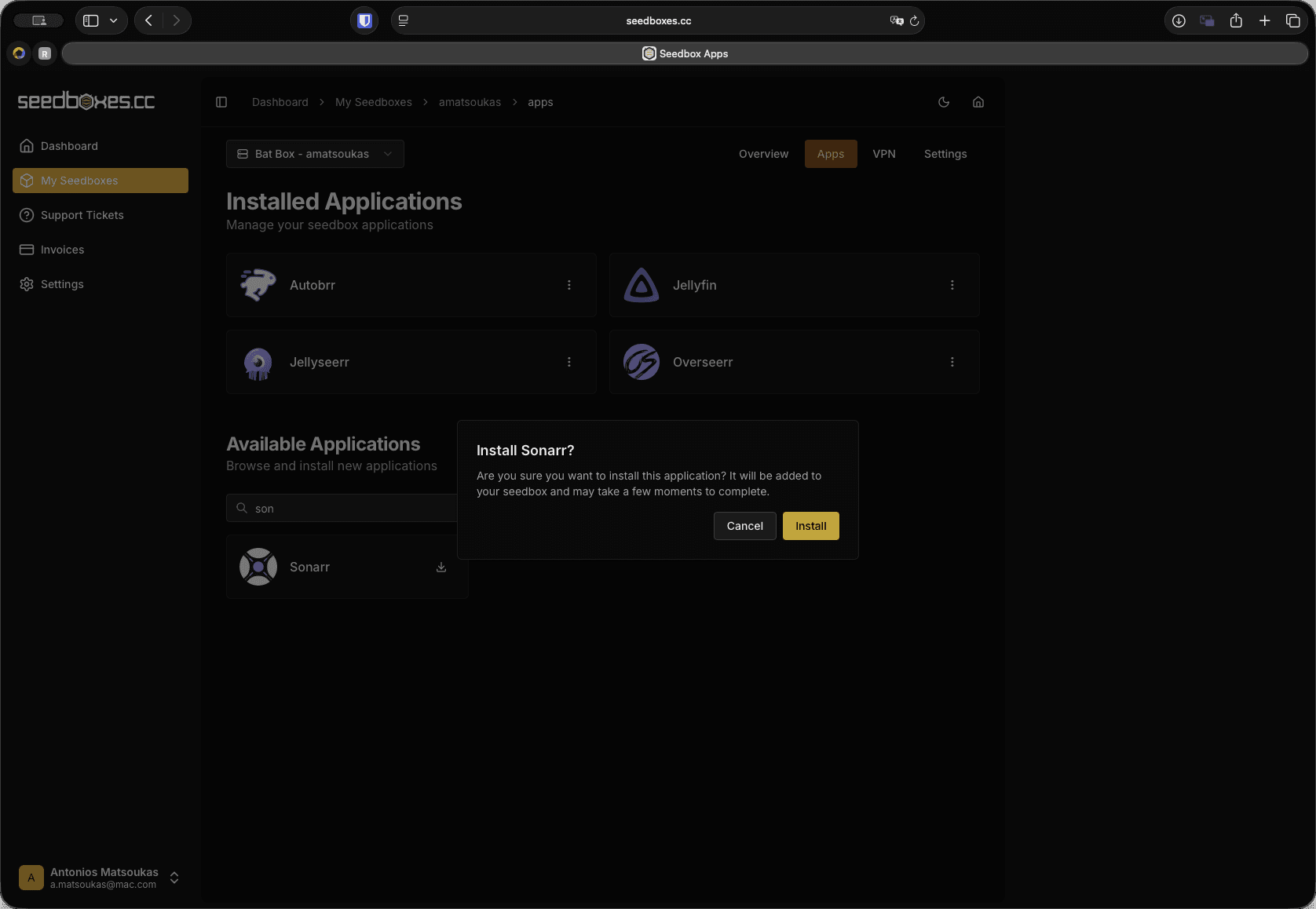Click the user avatar A
1316x909 pixels.
pyautogui.click(x=31, y=878)
